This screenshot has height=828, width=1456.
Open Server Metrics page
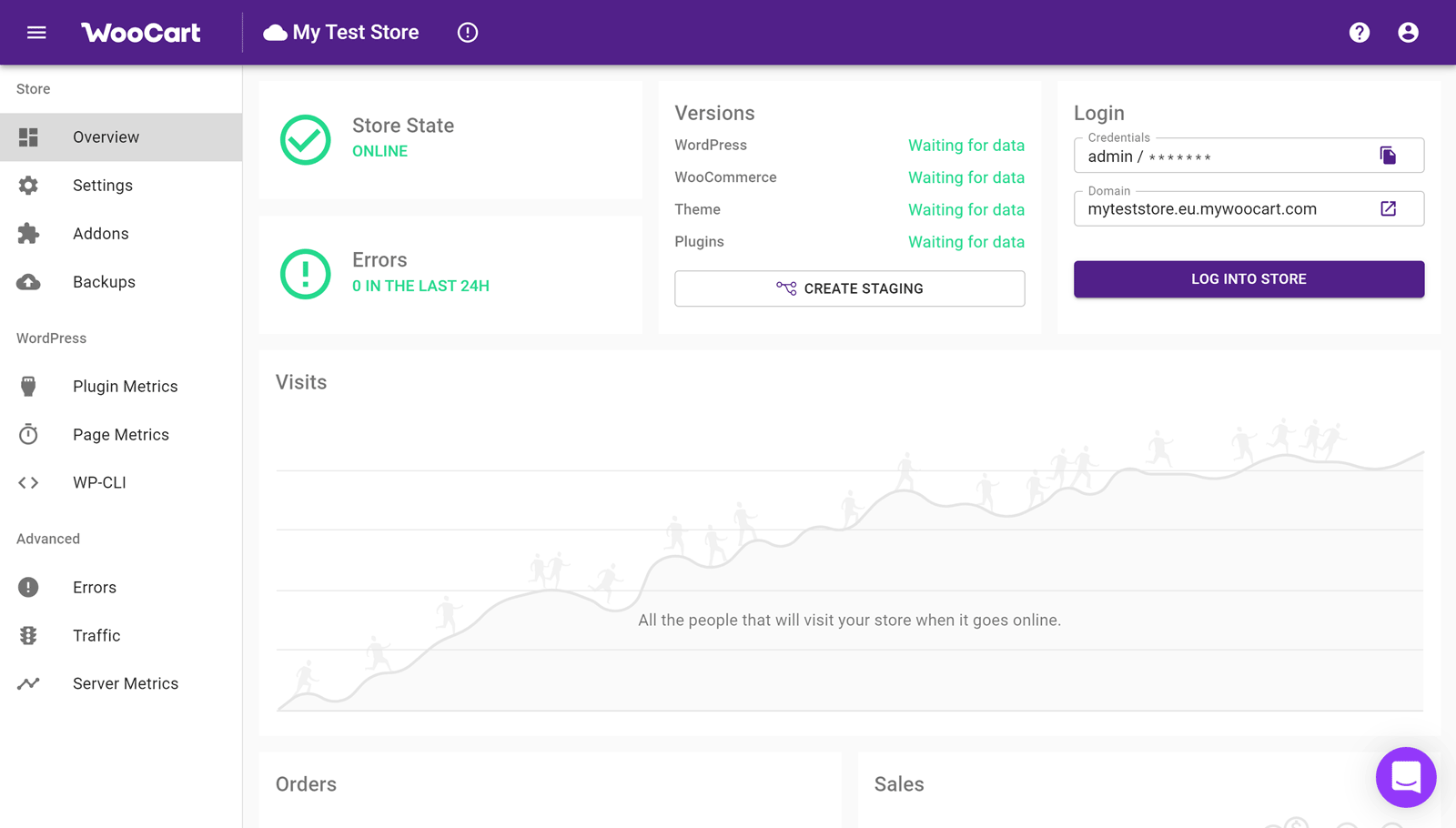click(121, 684)
